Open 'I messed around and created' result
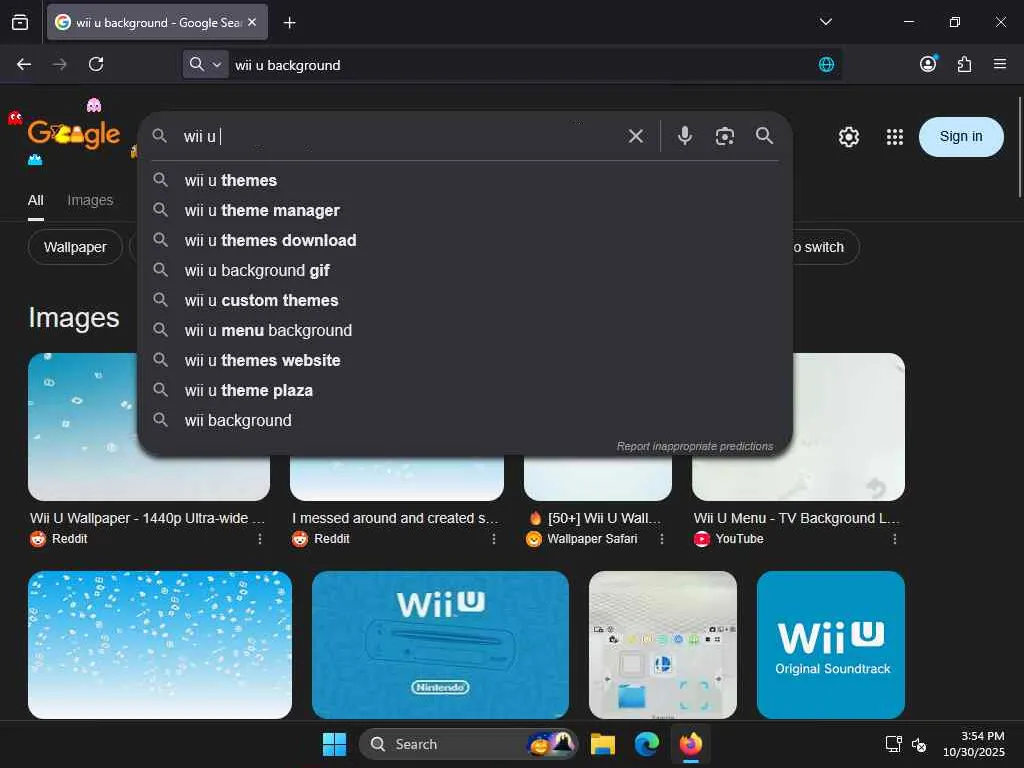 (x=395, y=518)
